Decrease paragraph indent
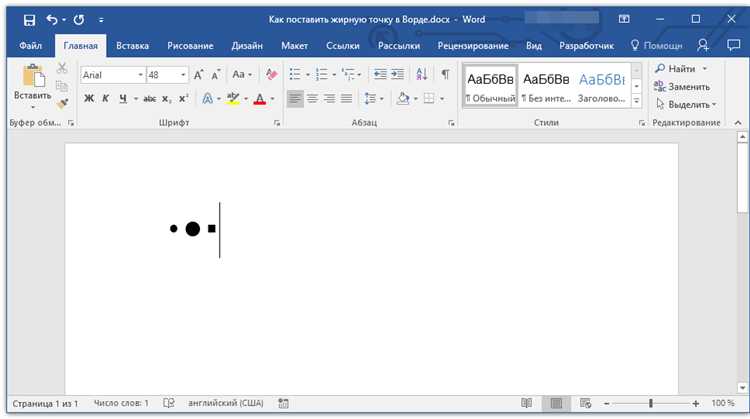 (380, 74)
